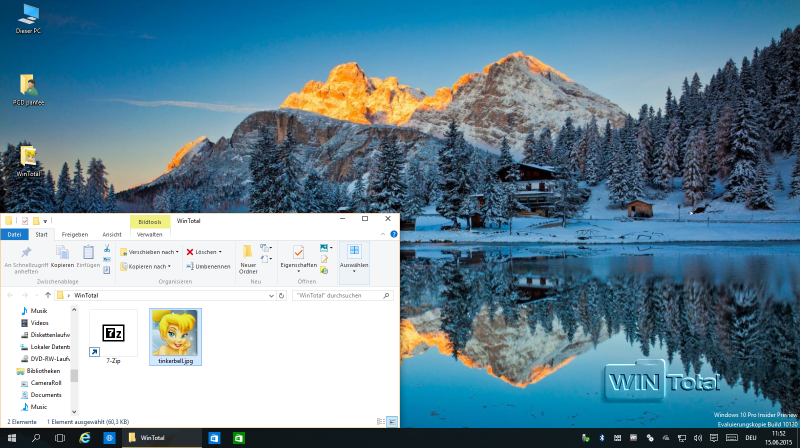Click the taskbar search magnifier
This screenshot has height=448, width=800.
pyautogui.click(x=36, y=438)
